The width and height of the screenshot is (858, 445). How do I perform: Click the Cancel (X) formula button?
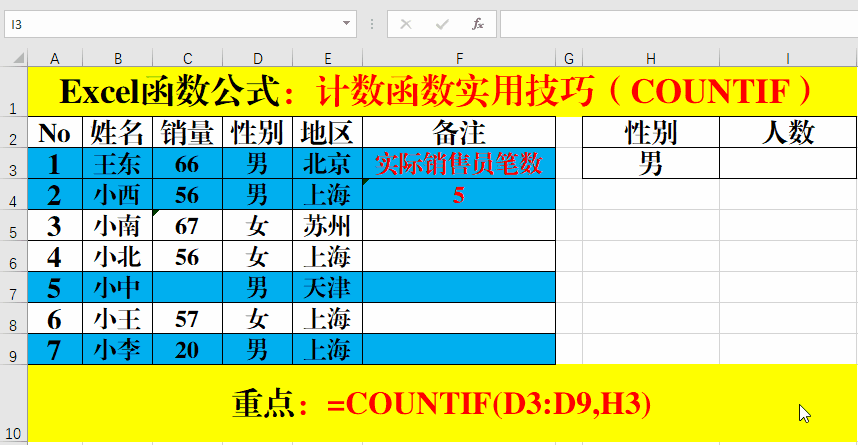406,24
